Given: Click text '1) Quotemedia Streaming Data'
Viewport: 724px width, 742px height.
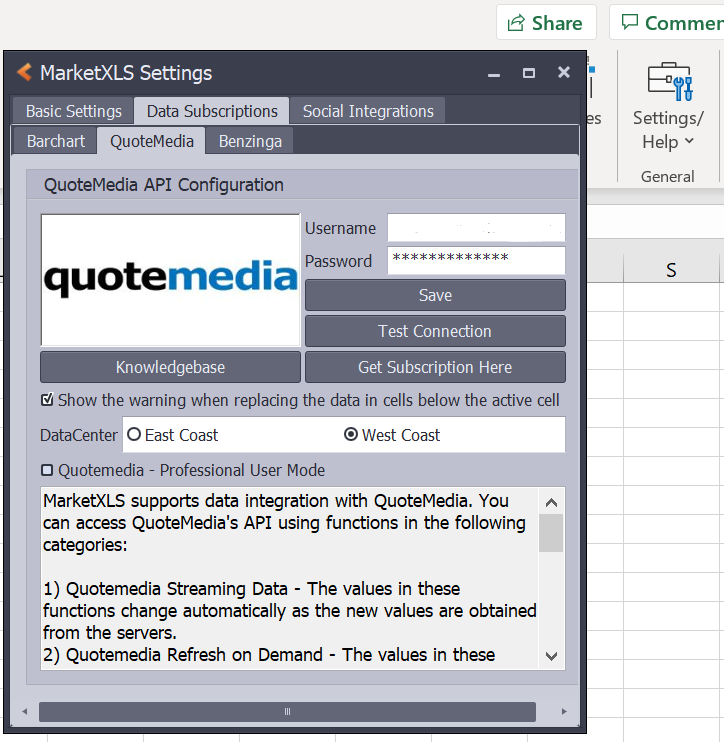Looking at the screenshot, I should [166, 589].
